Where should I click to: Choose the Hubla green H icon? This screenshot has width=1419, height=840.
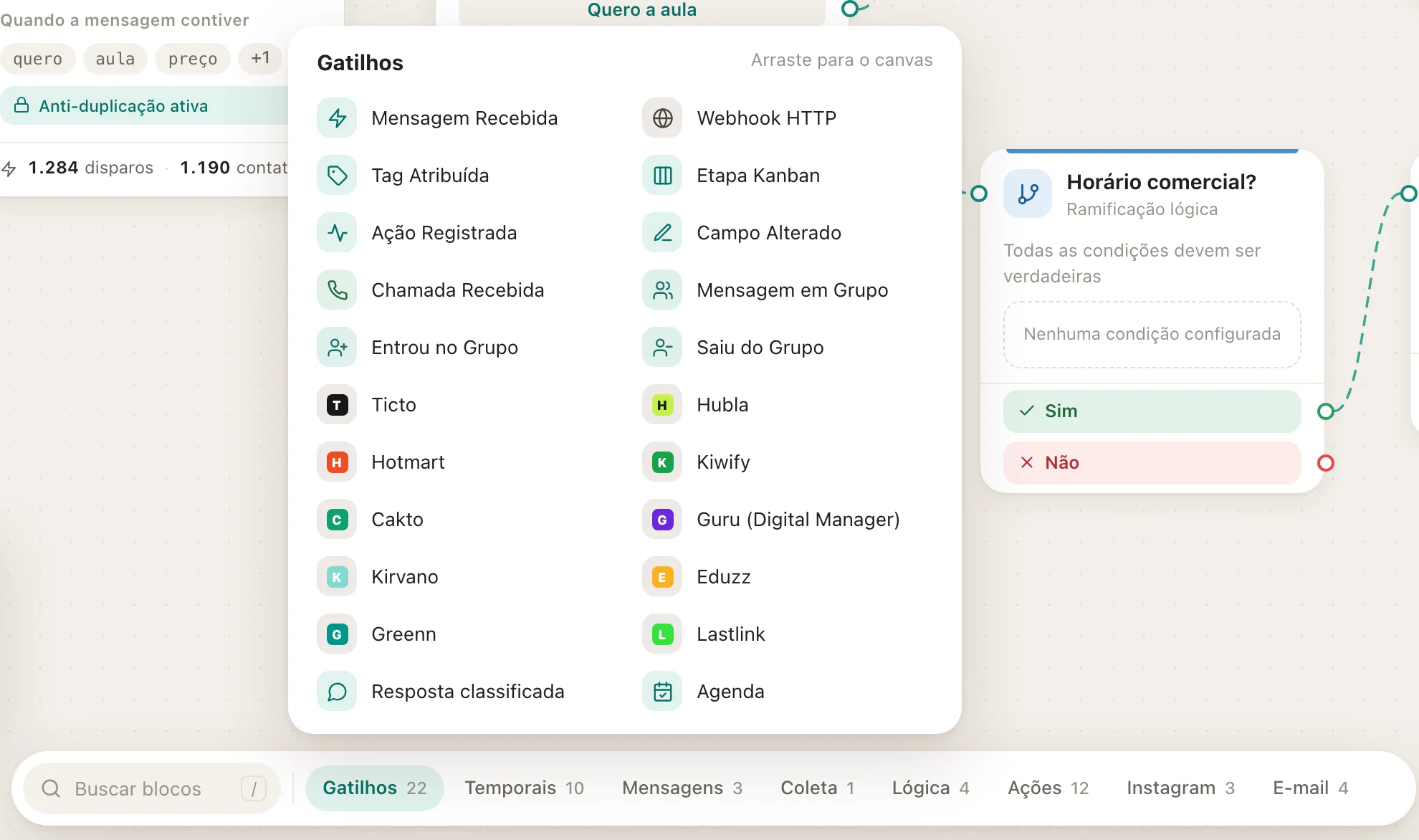(663, 405)
